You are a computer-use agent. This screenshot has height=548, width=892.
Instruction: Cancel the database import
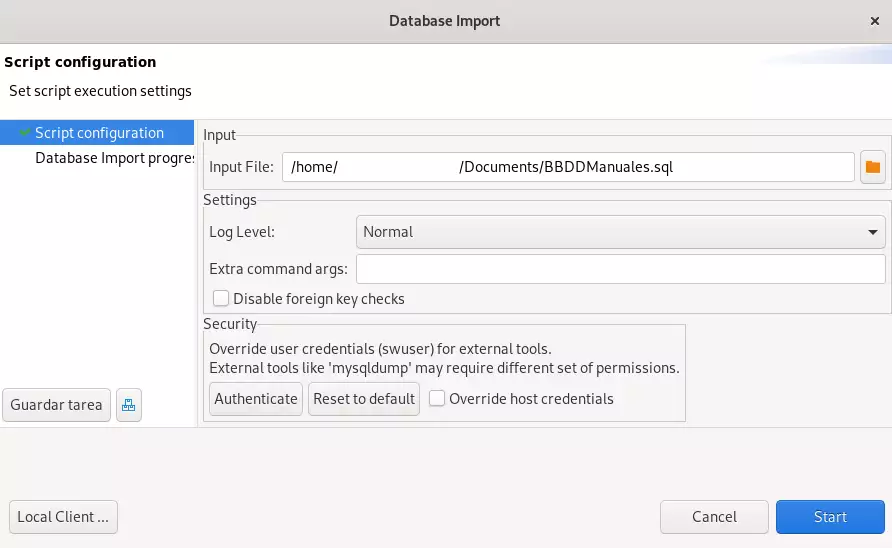[x=714, y=517]
